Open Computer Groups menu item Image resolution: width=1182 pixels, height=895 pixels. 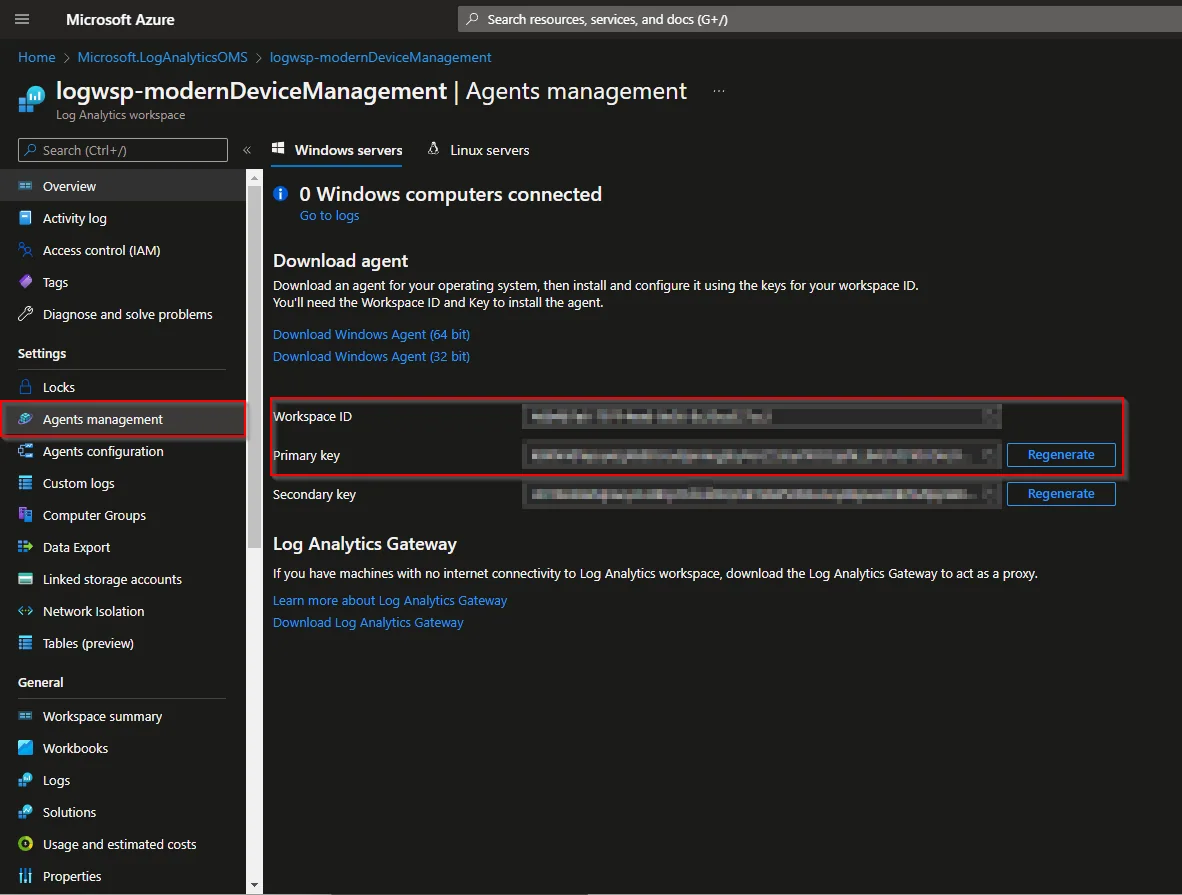(123, 515)
